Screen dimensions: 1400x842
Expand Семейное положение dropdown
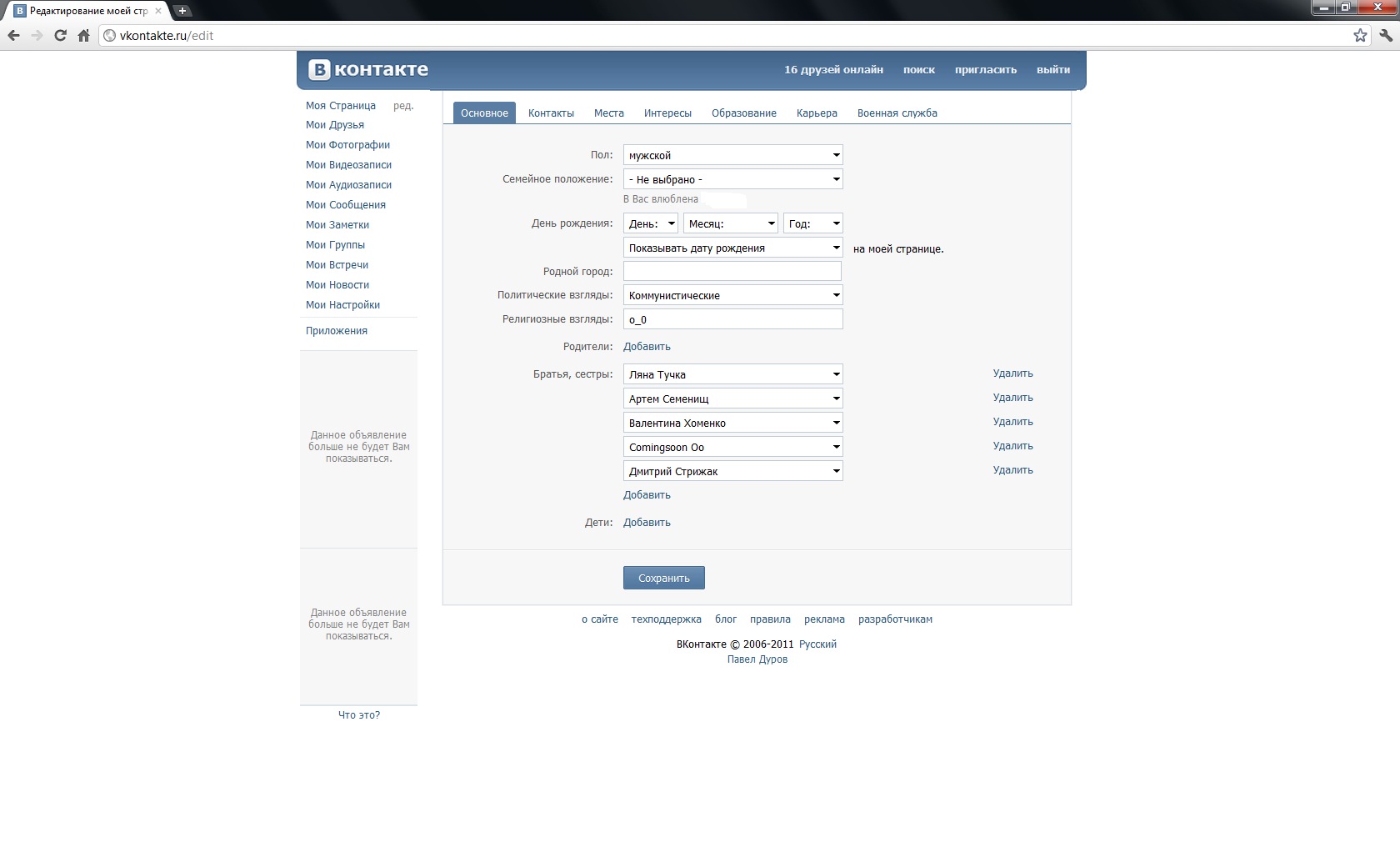pyautogui.click(x=732, y=179)
